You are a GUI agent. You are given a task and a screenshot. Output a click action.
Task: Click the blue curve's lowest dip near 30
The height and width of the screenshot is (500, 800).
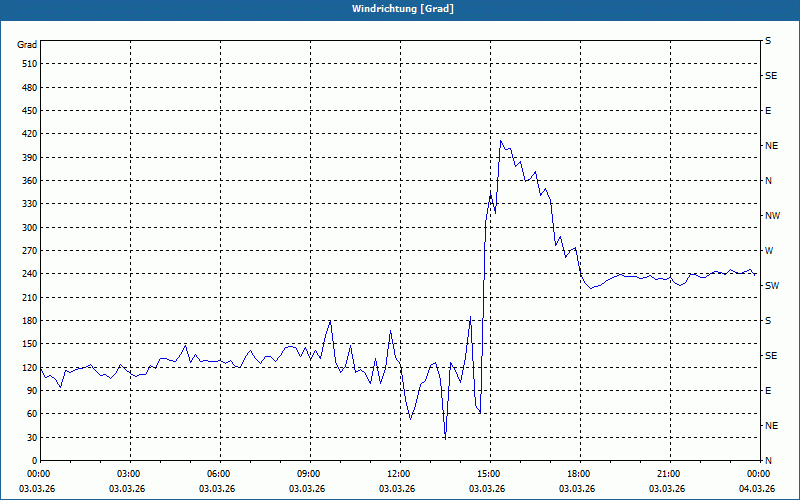click(445, 439)
